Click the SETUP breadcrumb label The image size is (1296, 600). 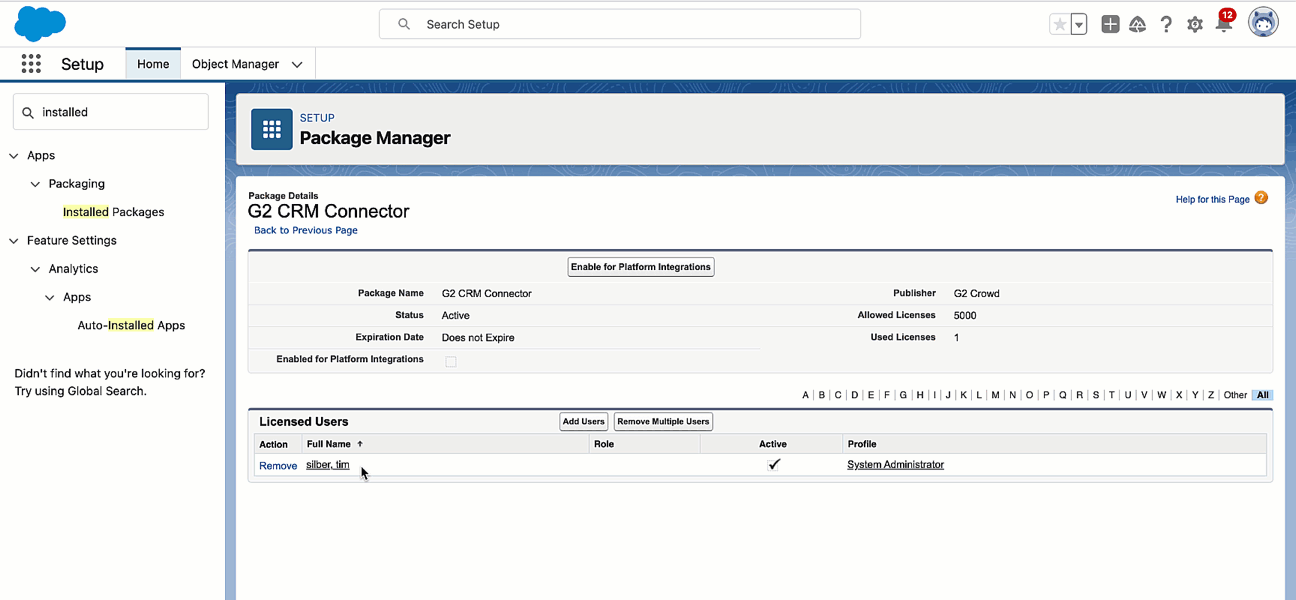pos(317,118)
